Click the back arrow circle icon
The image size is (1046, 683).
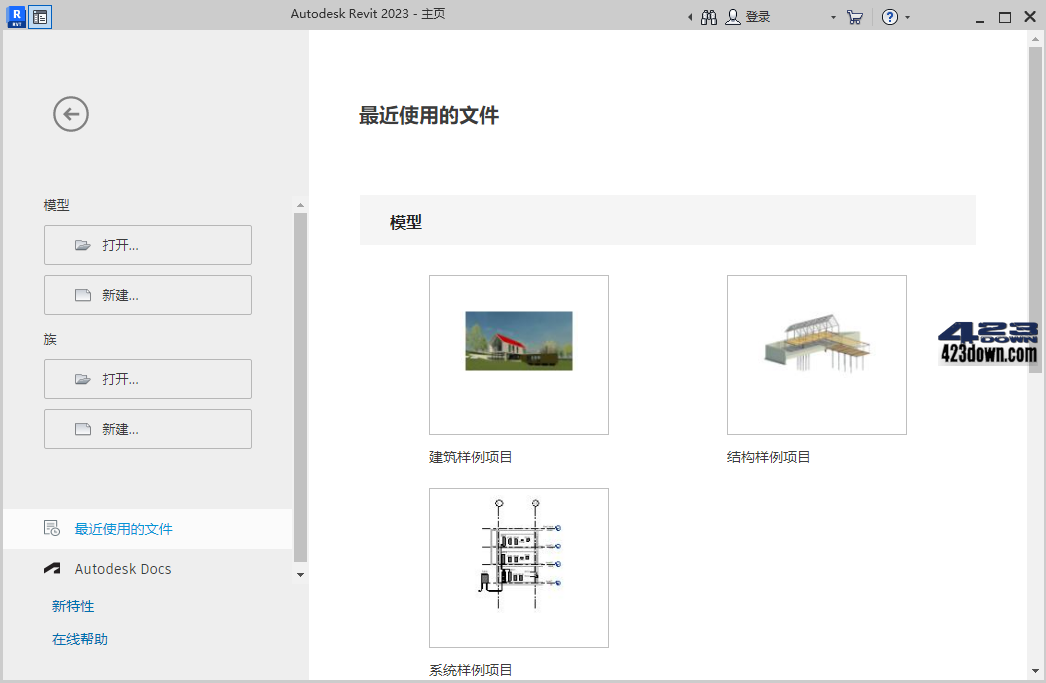70,114
